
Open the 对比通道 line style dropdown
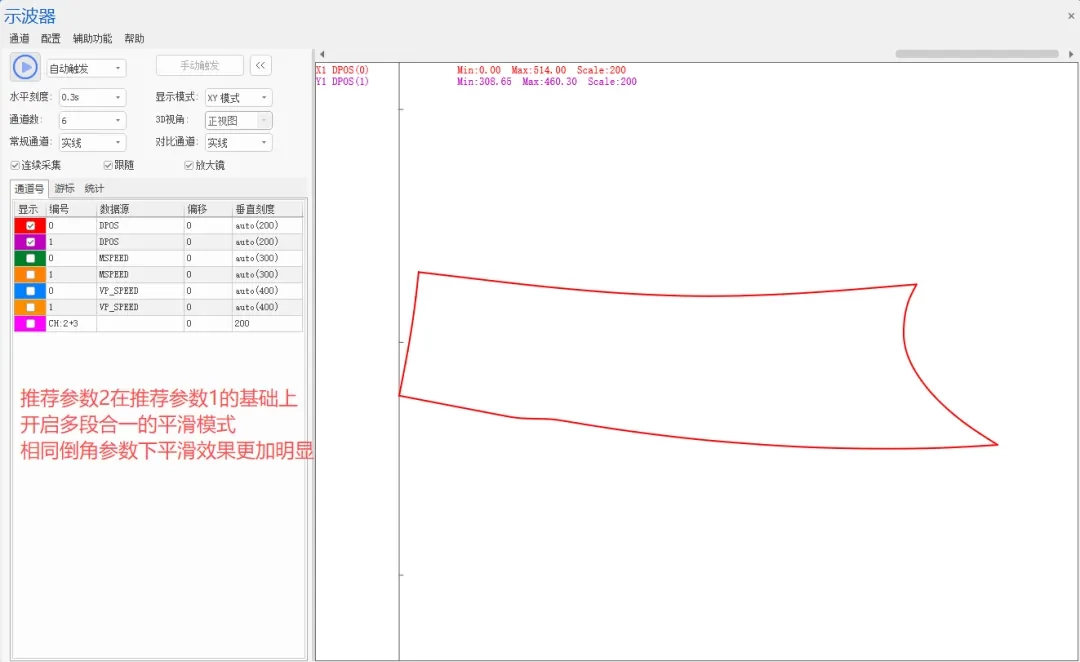click(x=238, y=143)
